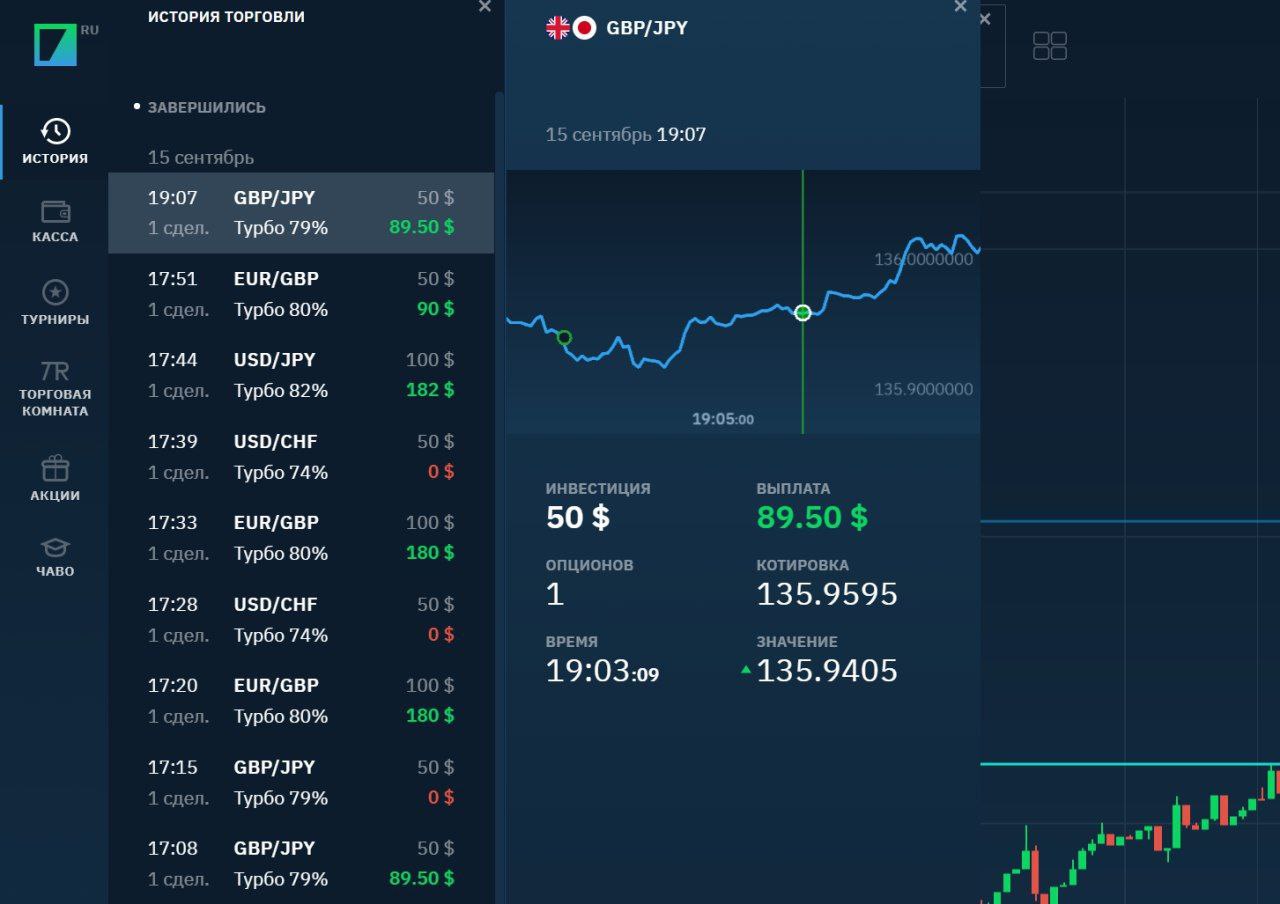Select the 17:08 GBP/JPY trade row
1280x904 pixels.
pyautogui.click(x=301, y=863)
